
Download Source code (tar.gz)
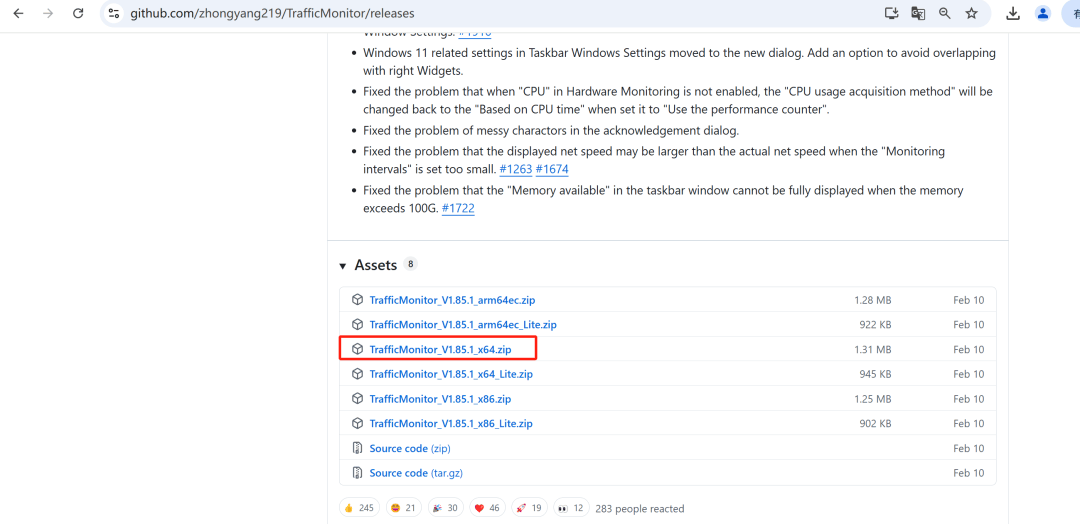415,473
